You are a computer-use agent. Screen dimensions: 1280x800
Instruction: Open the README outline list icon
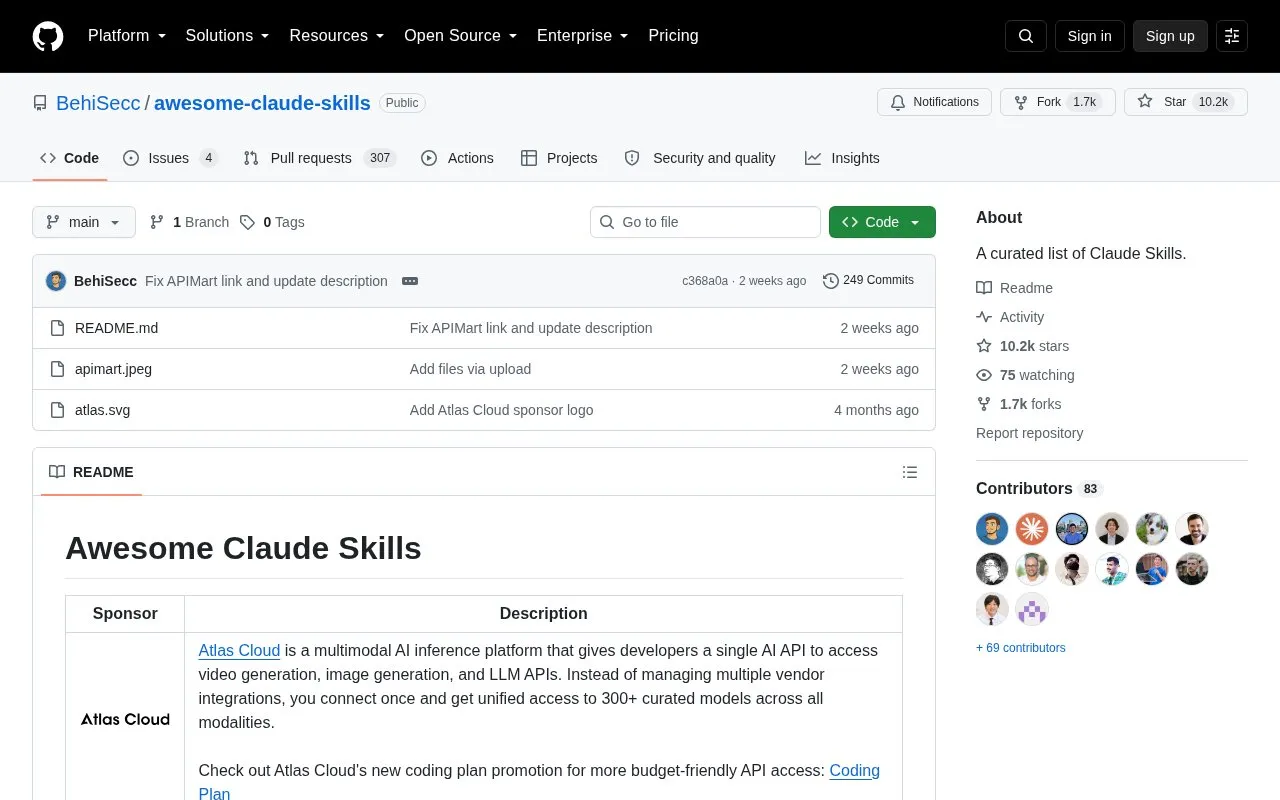point(910,472)
